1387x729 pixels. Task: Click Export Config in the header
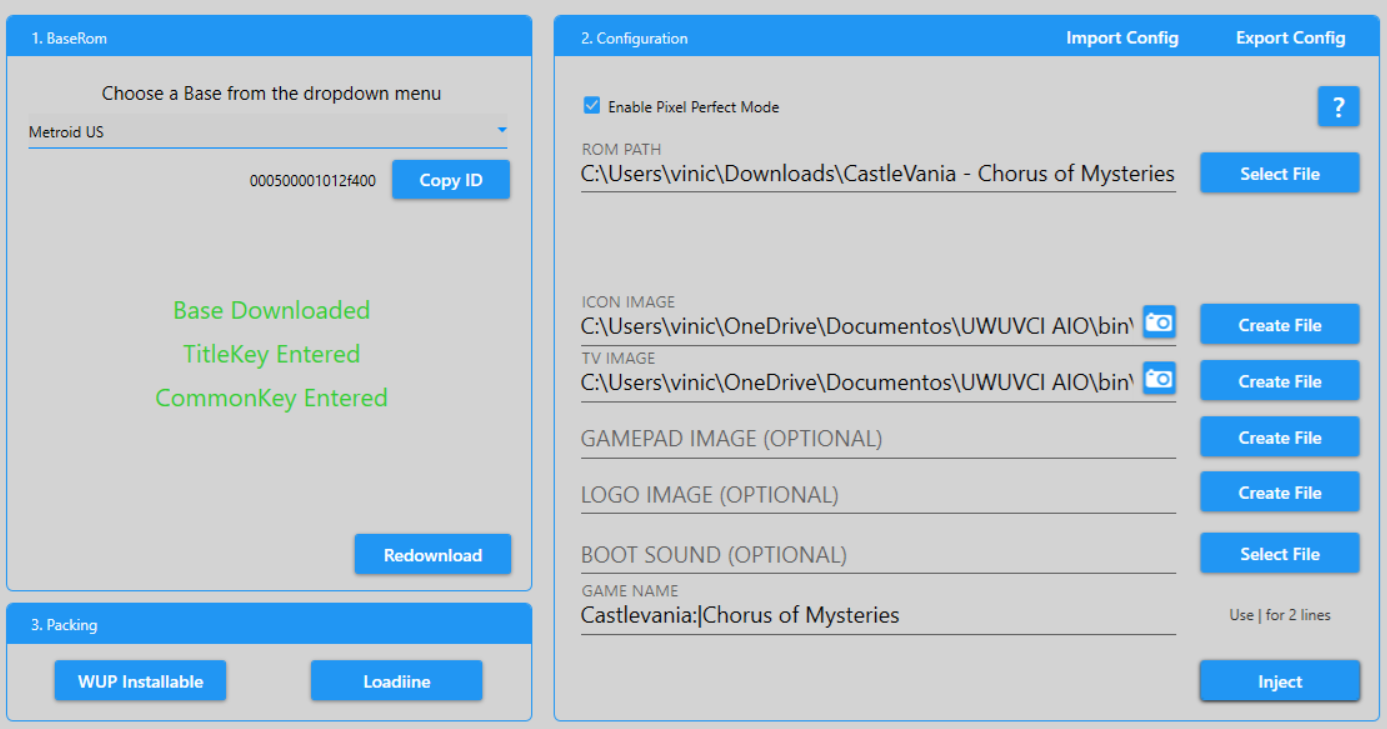coord(1290,38)
